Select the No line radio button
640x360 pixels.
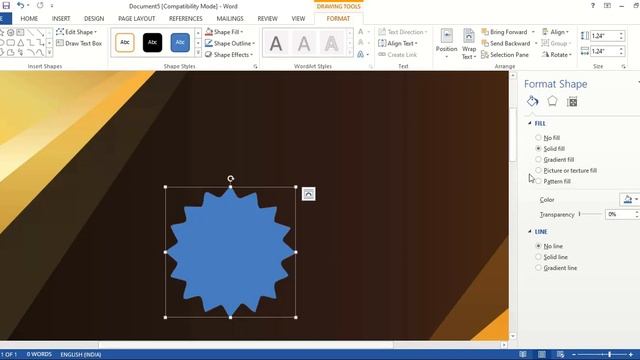click(538, 246)
